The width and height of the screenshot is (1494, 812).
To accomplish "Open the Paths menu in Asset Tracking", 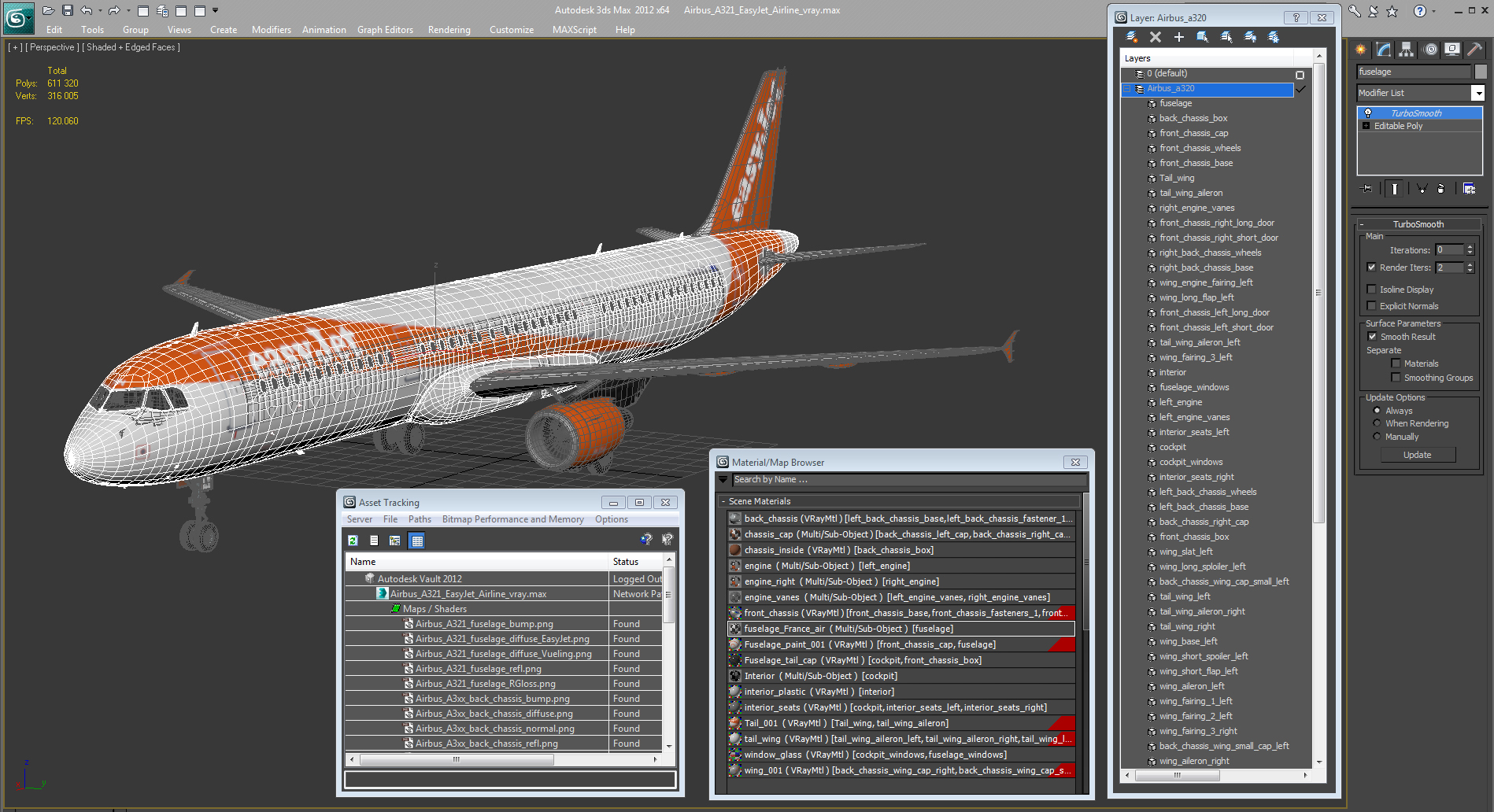I will (420, 519).
